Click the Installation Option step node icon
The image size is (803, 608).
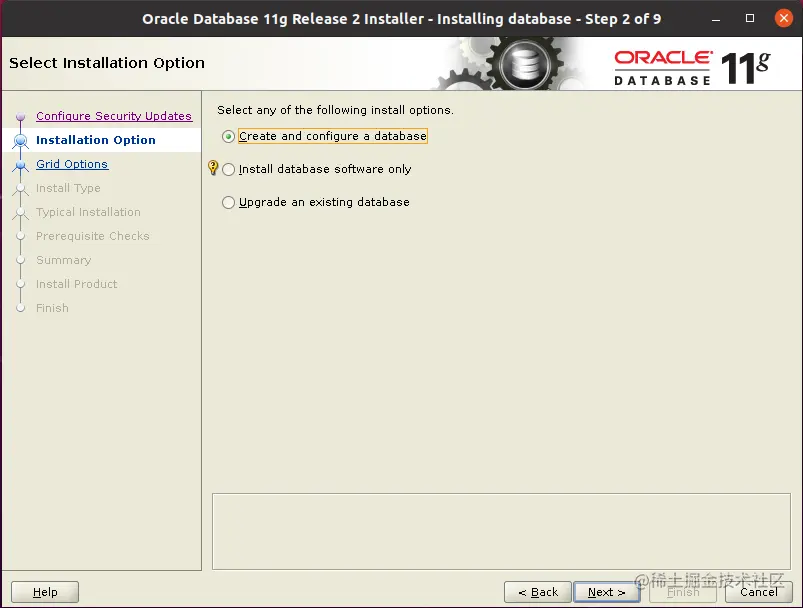pyautogui.click(x=20, y=140)
